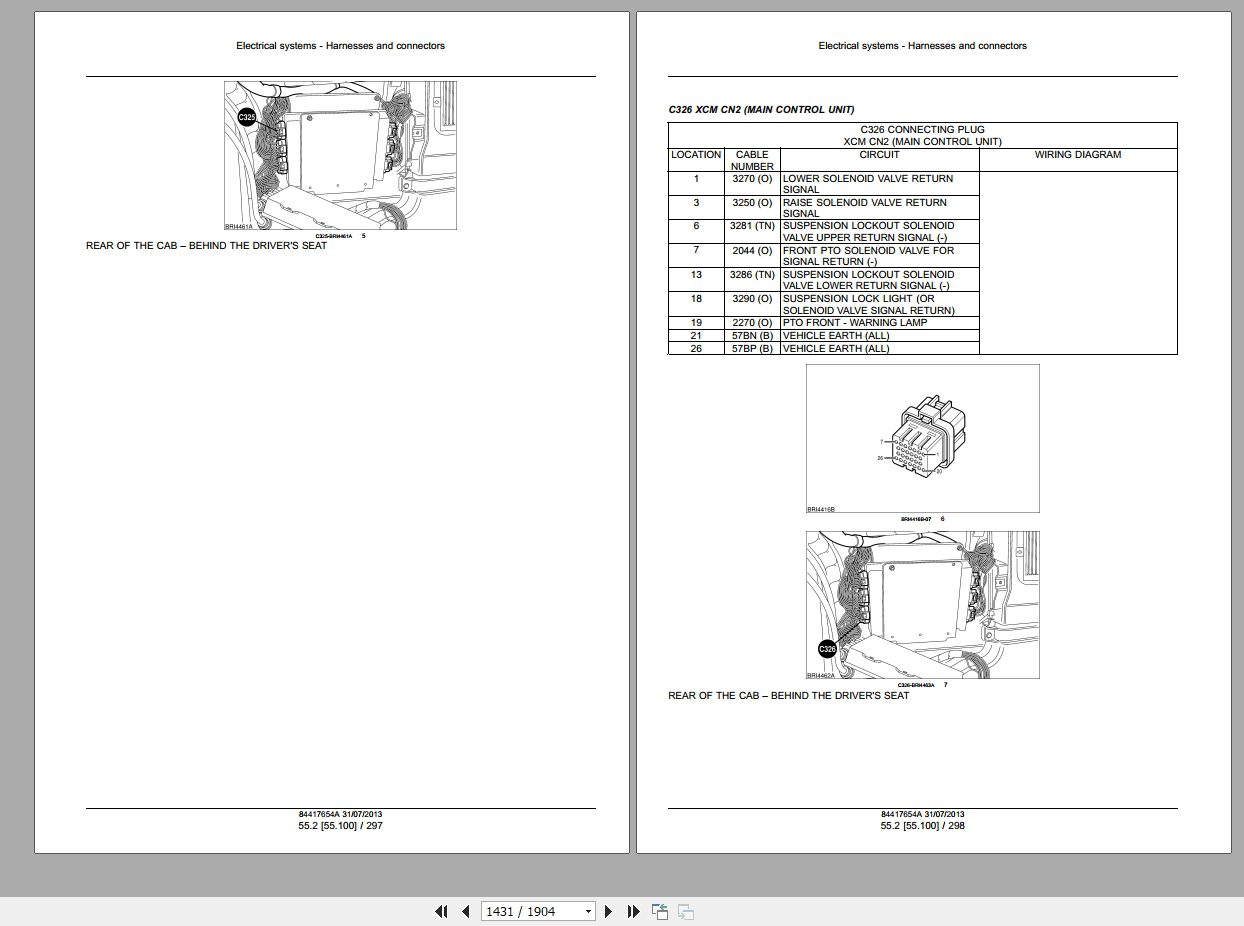Click the rear-of-cab drawing on the left page

340,155
